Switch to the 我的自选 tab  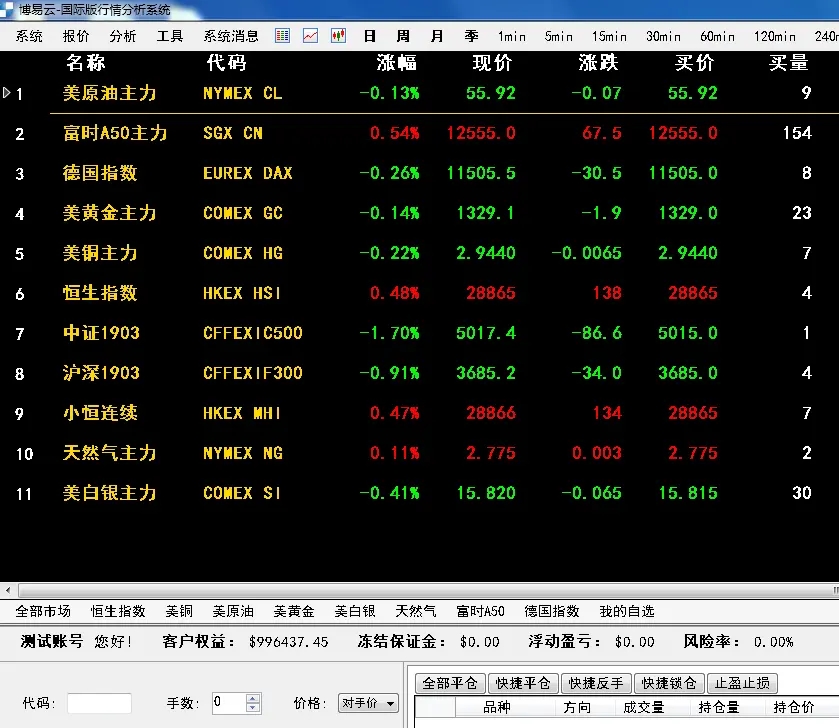627,611
